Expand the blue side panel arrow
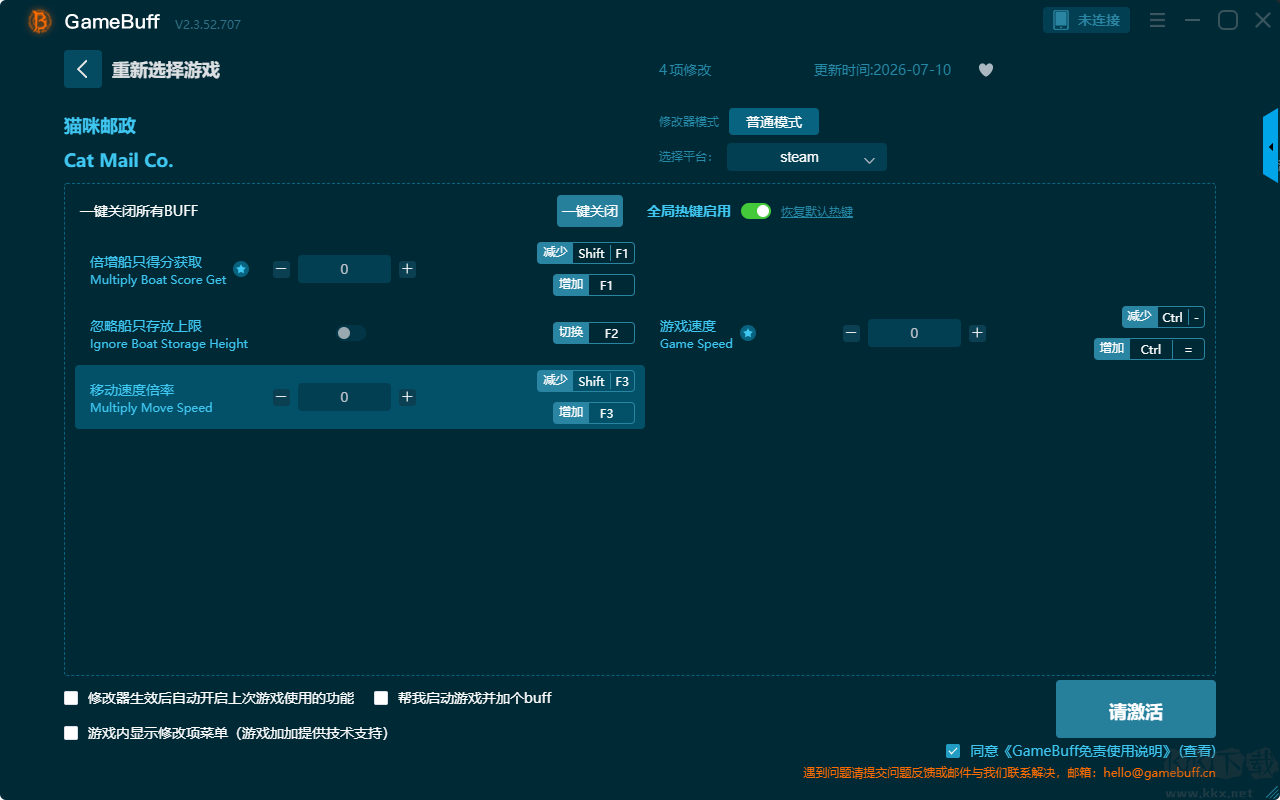 1271,147
